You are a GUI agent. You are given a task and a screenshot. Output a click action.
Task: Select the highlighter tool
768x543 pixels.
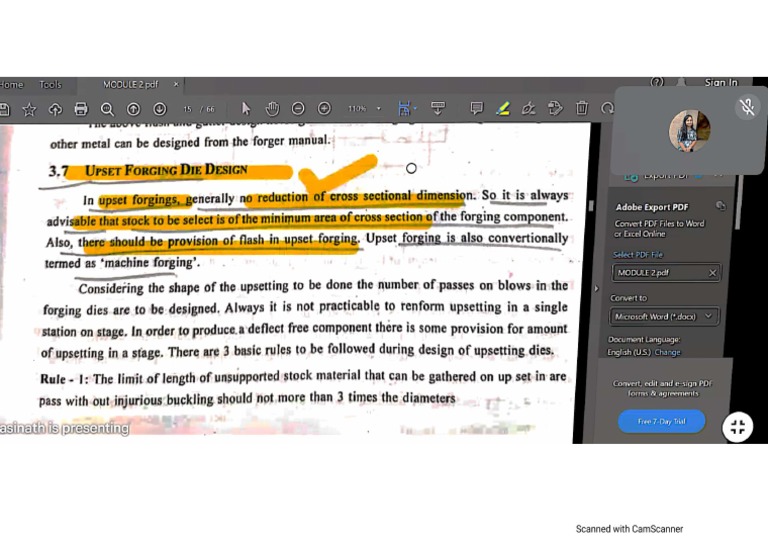[503, 108]
